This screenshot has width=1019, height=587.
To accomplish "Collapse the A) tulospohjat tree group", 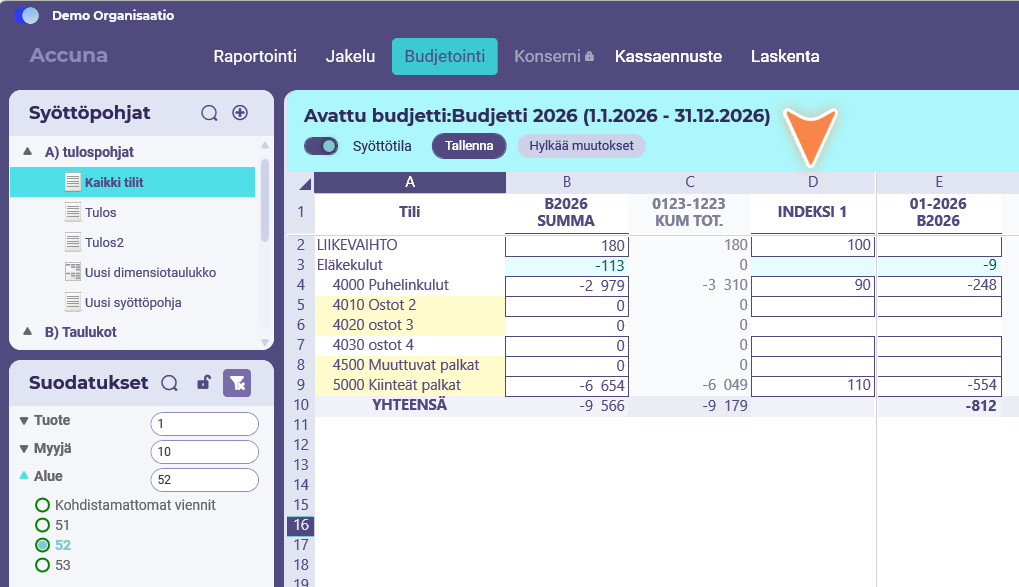I will coord(27,151).
